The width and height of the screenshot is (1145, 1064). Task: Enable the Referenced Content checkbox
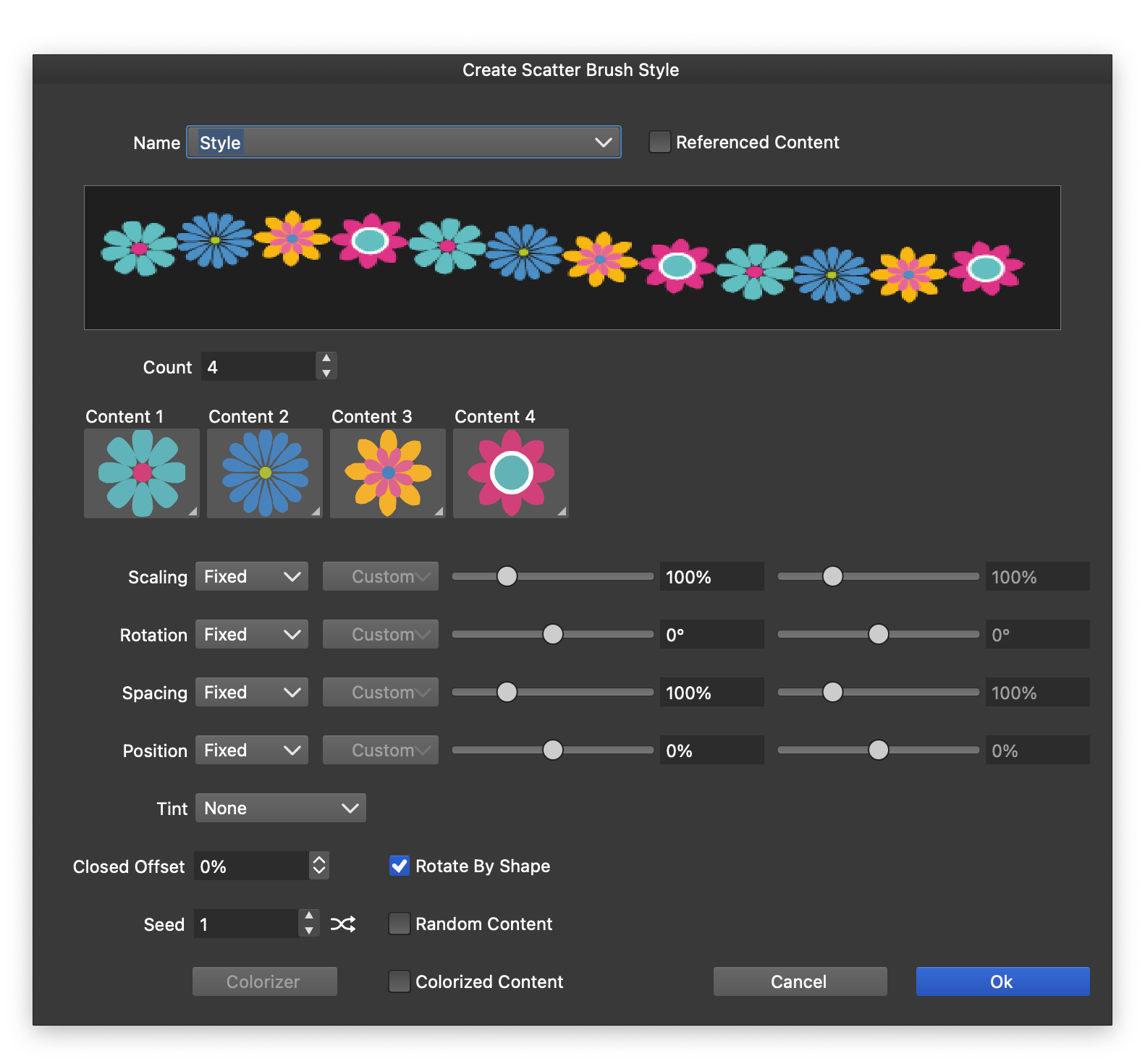(x=659, y=143)
